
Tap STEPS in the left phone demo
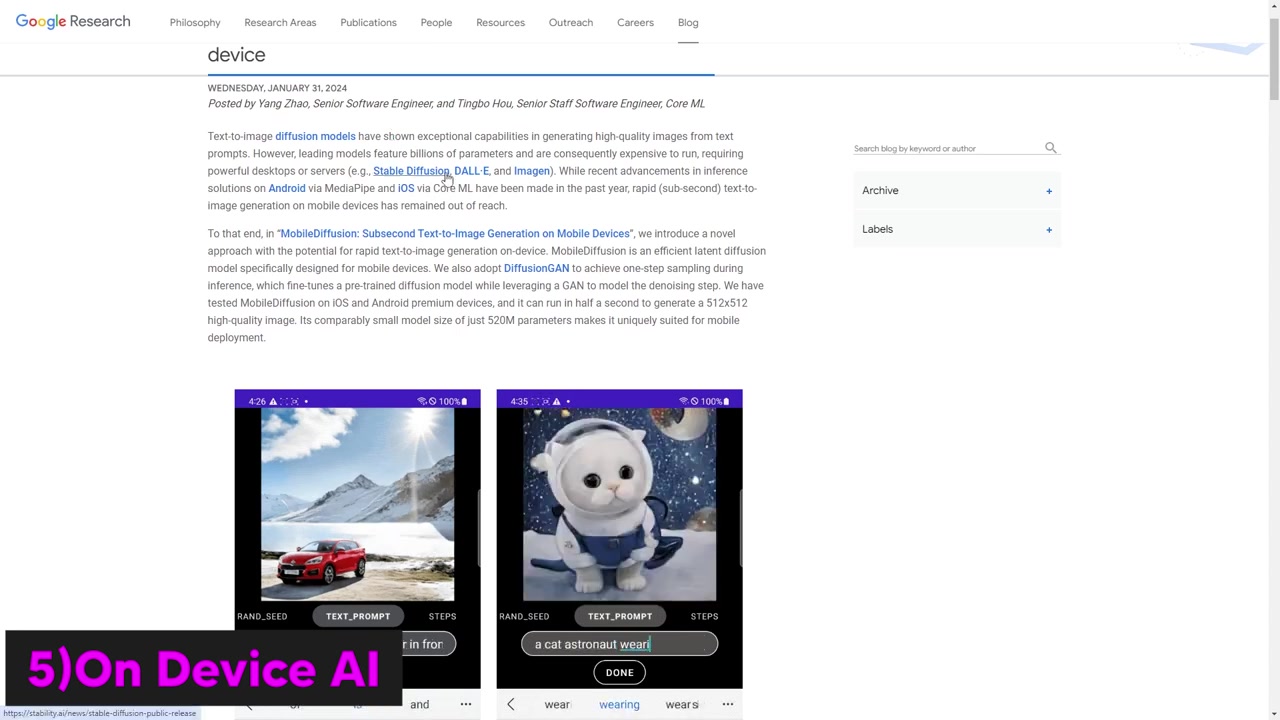click(442, 616)
